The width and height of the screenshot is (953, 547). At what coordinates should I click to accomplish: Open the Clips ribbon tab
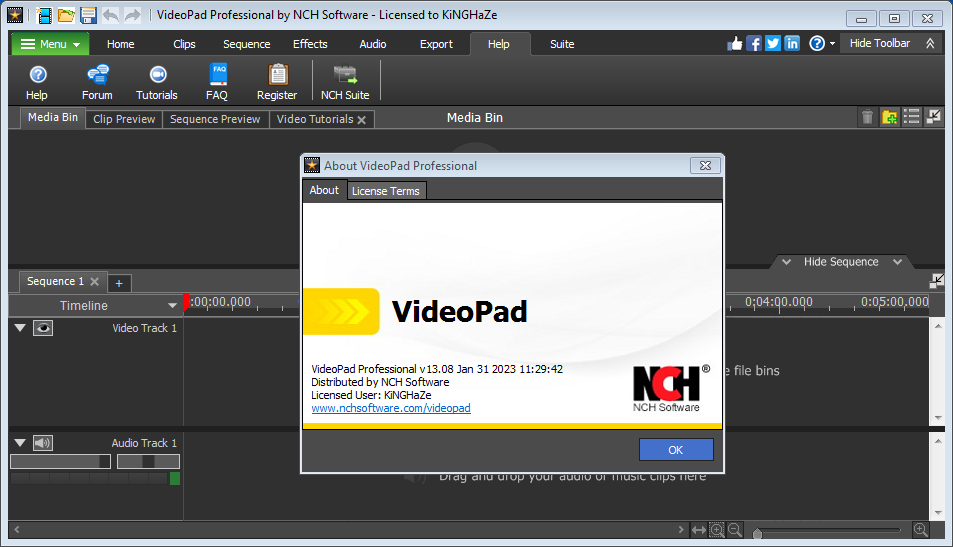point(184,44)
